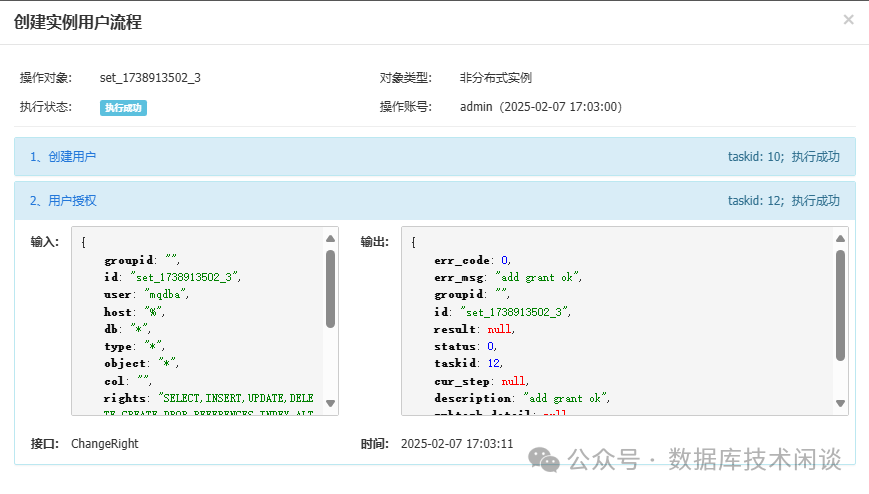The height and width of the screenshot is (494, 869).
Task: Click the input JSON scrollbar thumb
Action: coord(331,288)
